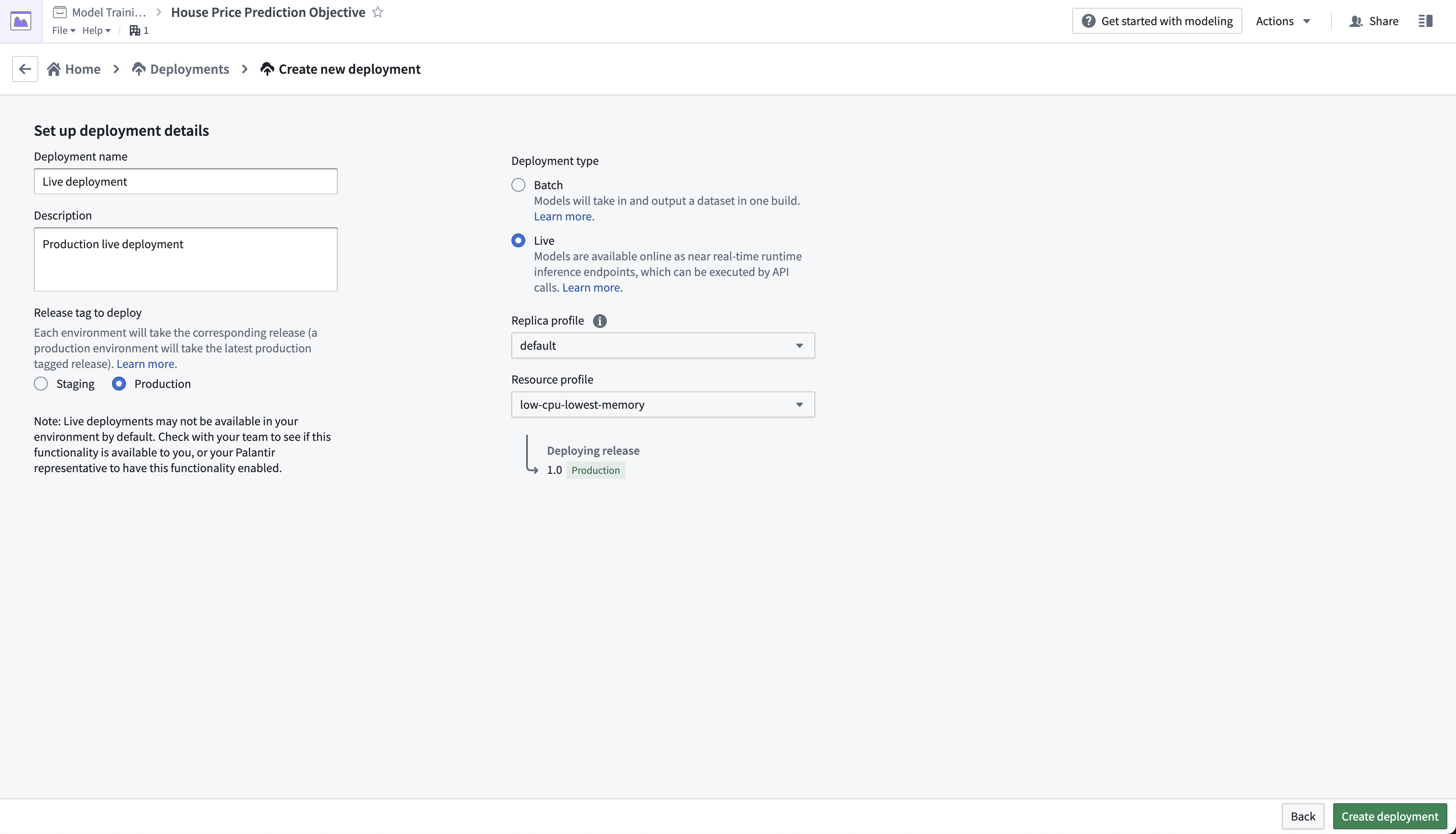Click Create deployment
Image resolution: width=1456 pixels, height=834 pixels.
(x=1390, y=816)
